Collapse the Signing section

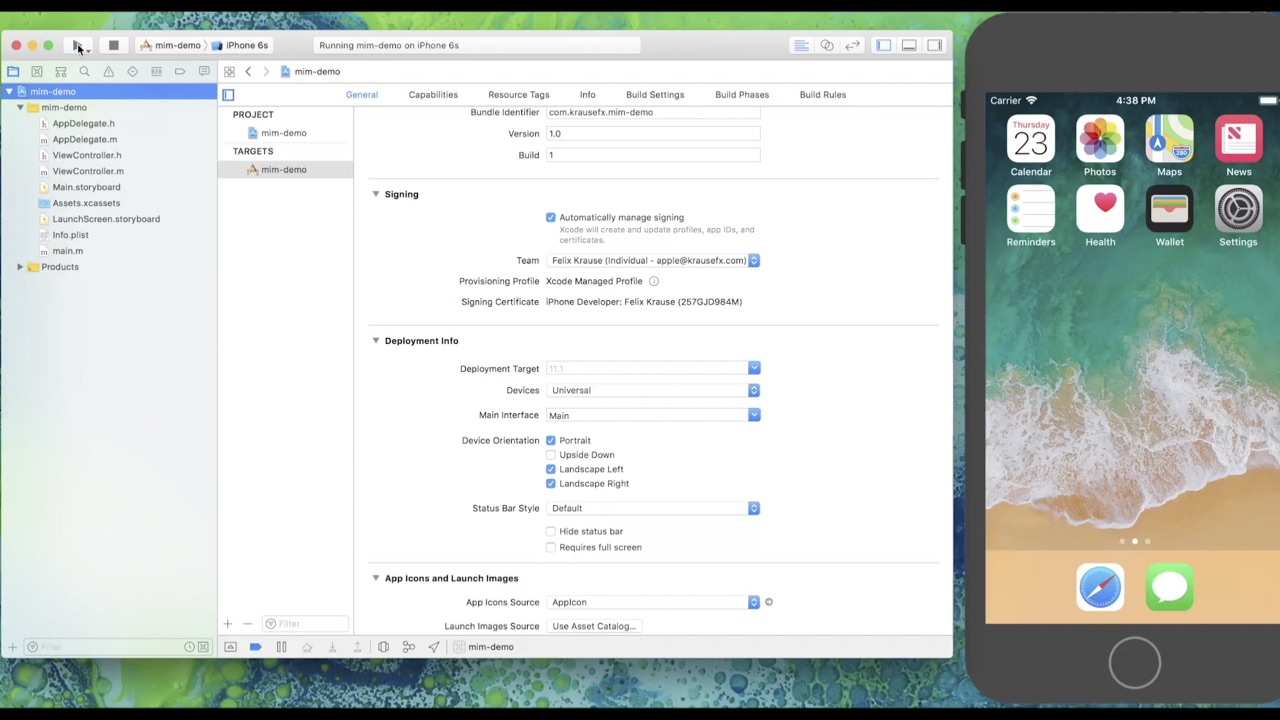tap(376, 194)
